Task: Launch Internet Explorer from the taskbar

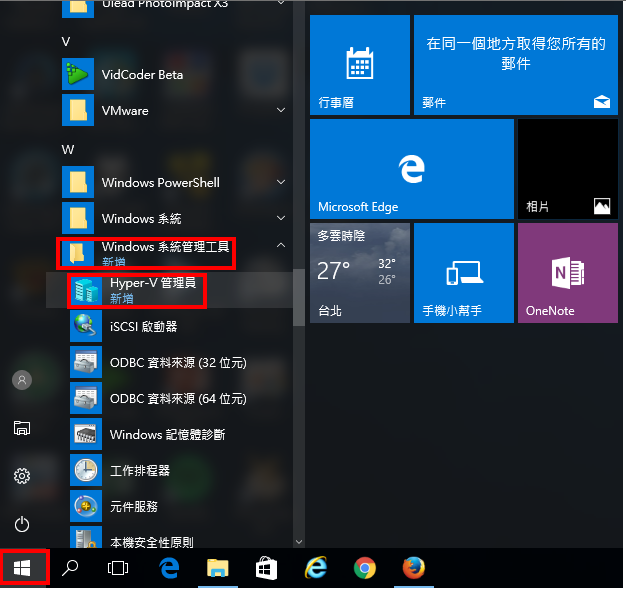Action: [316, 568]
